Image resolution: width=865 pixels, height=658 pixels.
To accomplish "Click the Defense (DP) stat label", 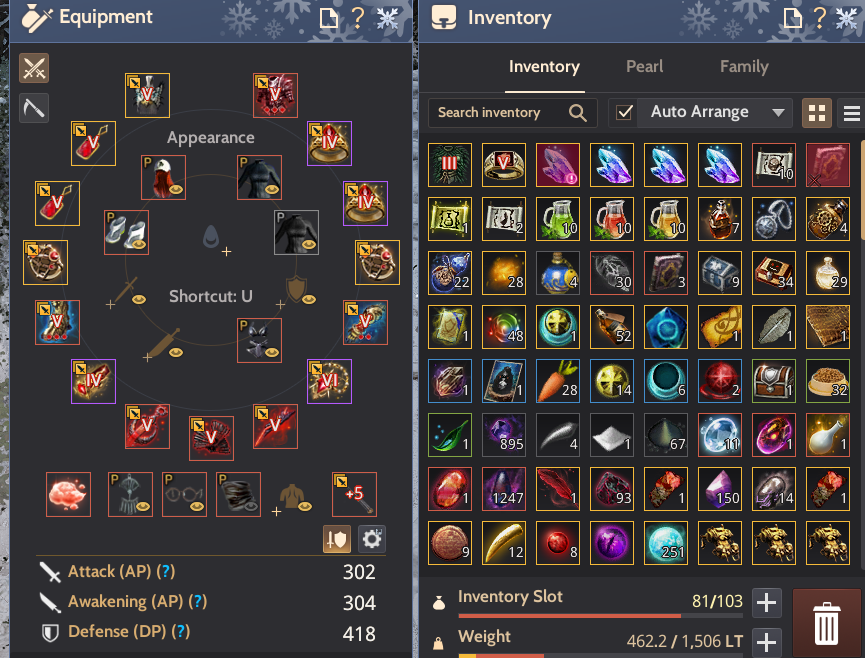I will pos(118,631).
